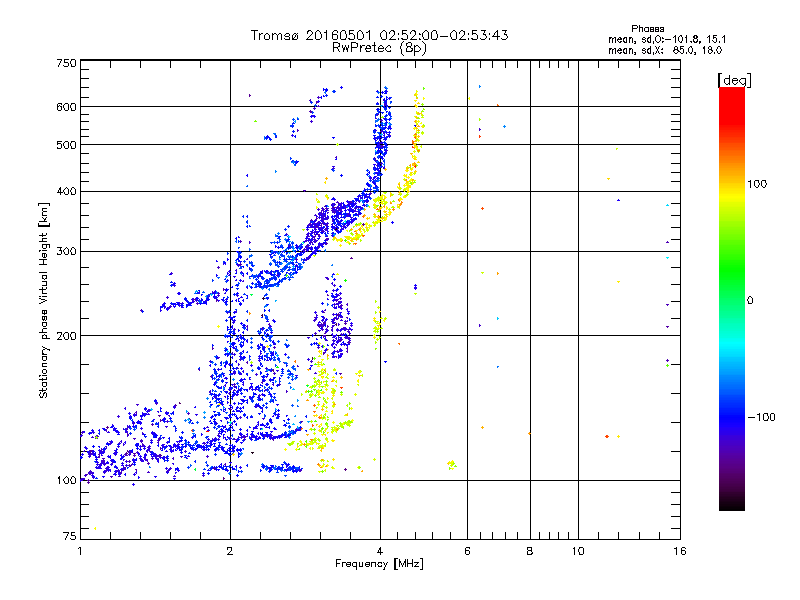Click the x-axis tick label '6'
The image size is (800, 600).
tap(467, 551)
